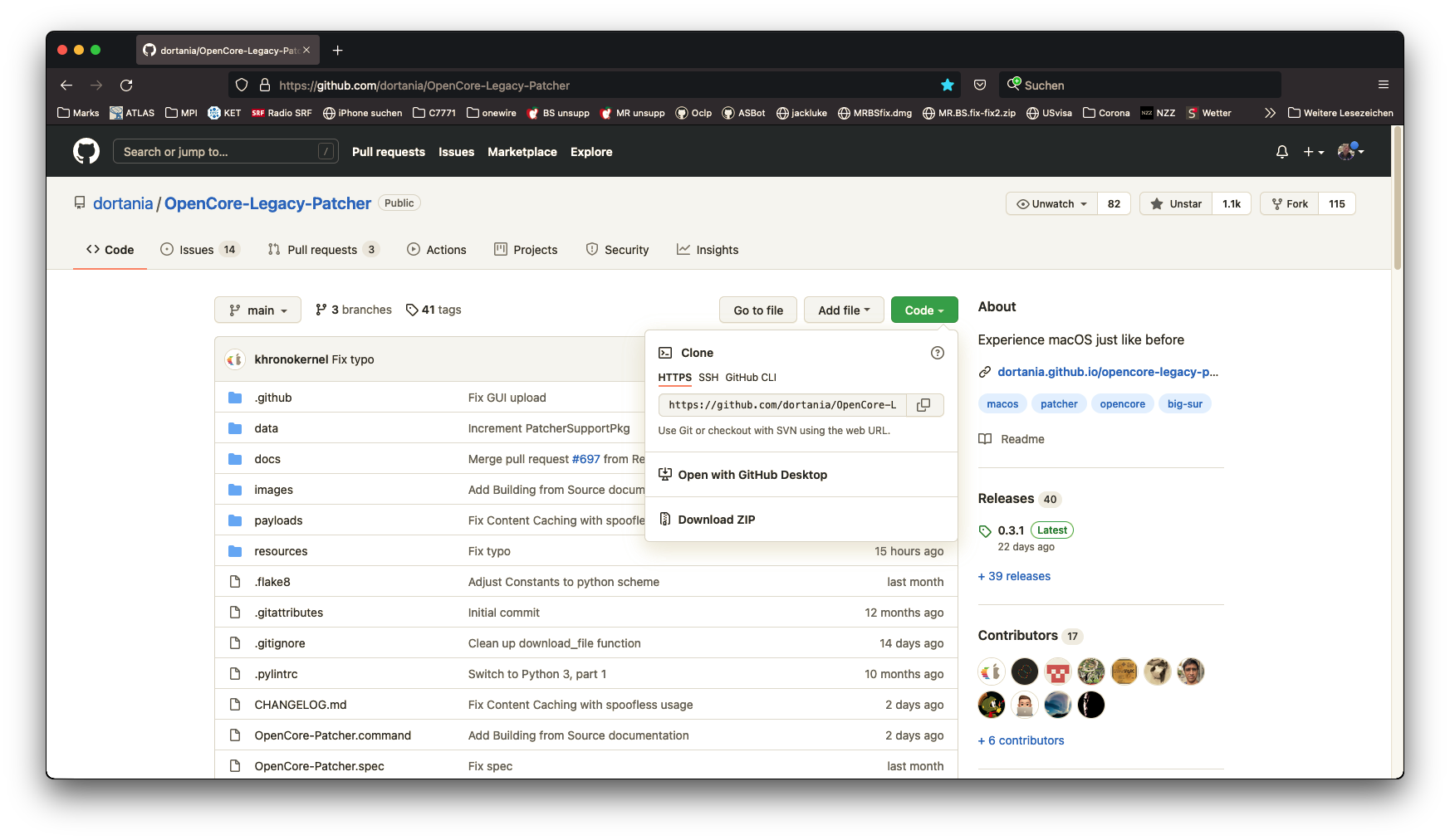The width and height of the screenshot is (1450, 840).
Task: Open the Add file dropdown
Action: (844, 310)
